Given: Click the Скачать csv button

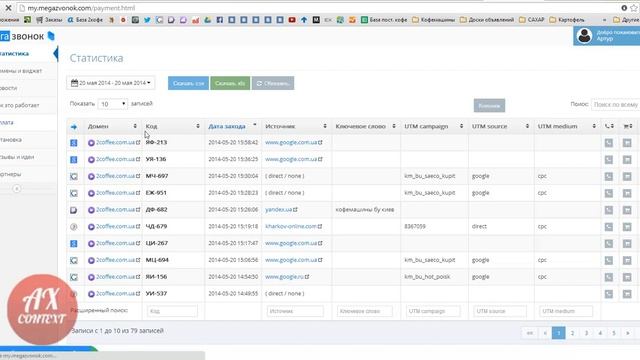Looking at the screenshot, I should click(x=188, y=83).
